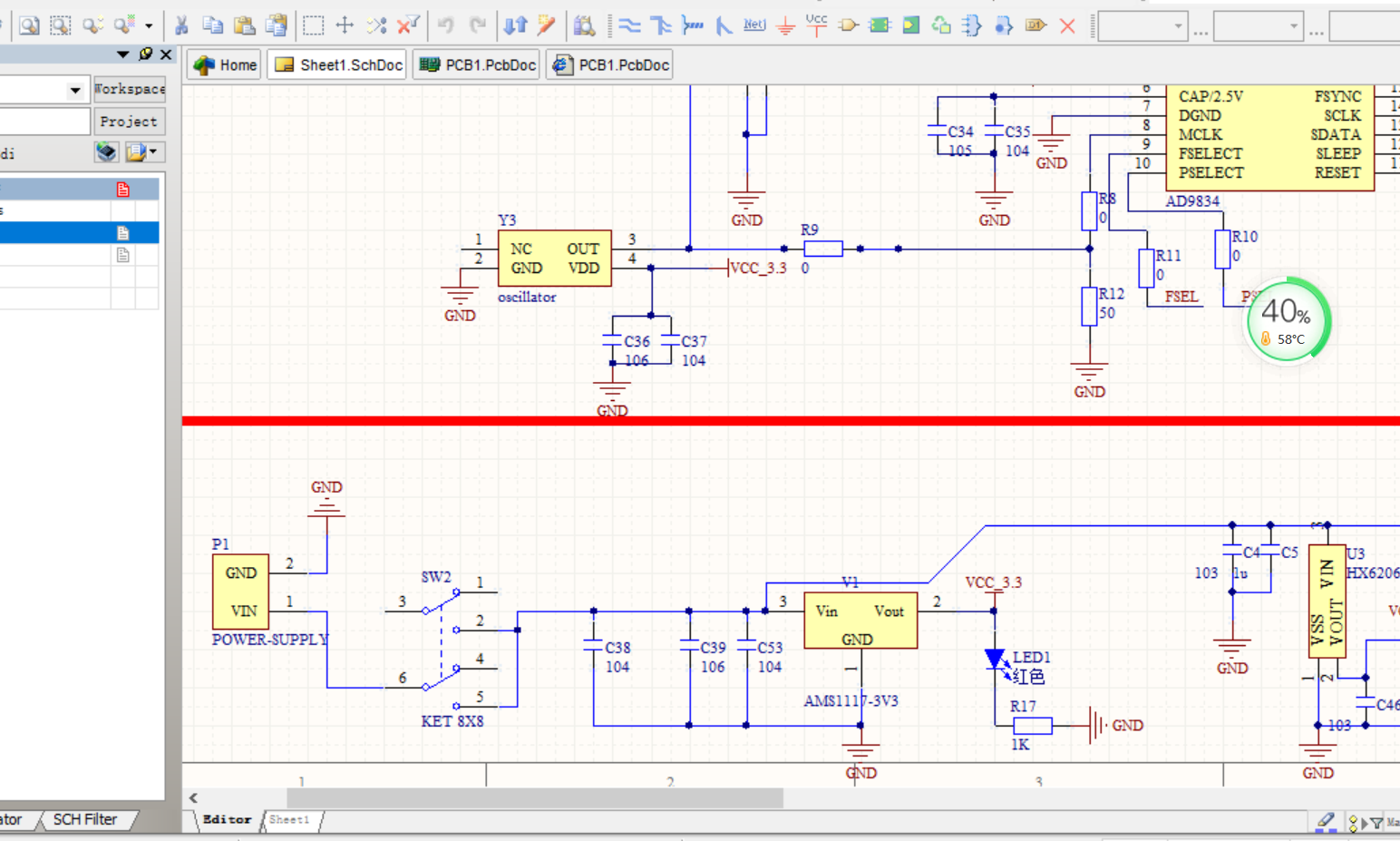Select the Place Signal Harness tool
The width and height of the screenshot is (1400, 841).
(x=693, y=25)
